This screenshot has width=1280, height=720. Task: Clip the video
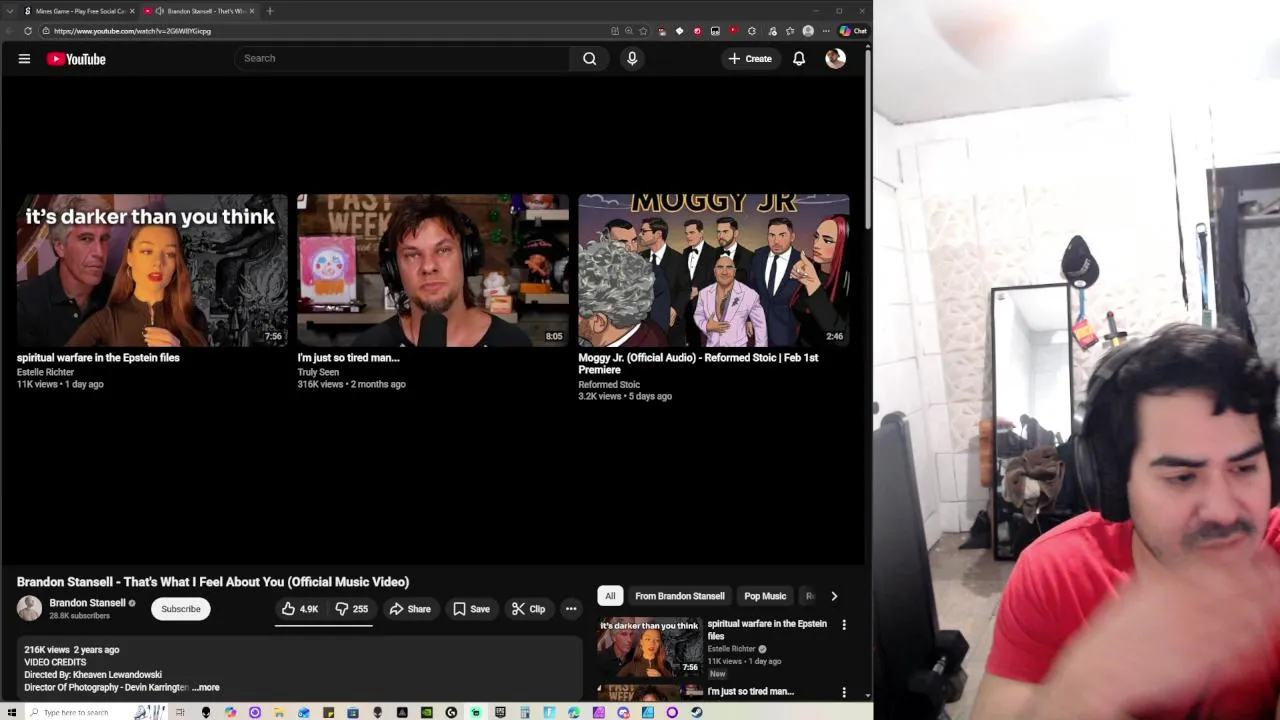click(x=528, y=609)
